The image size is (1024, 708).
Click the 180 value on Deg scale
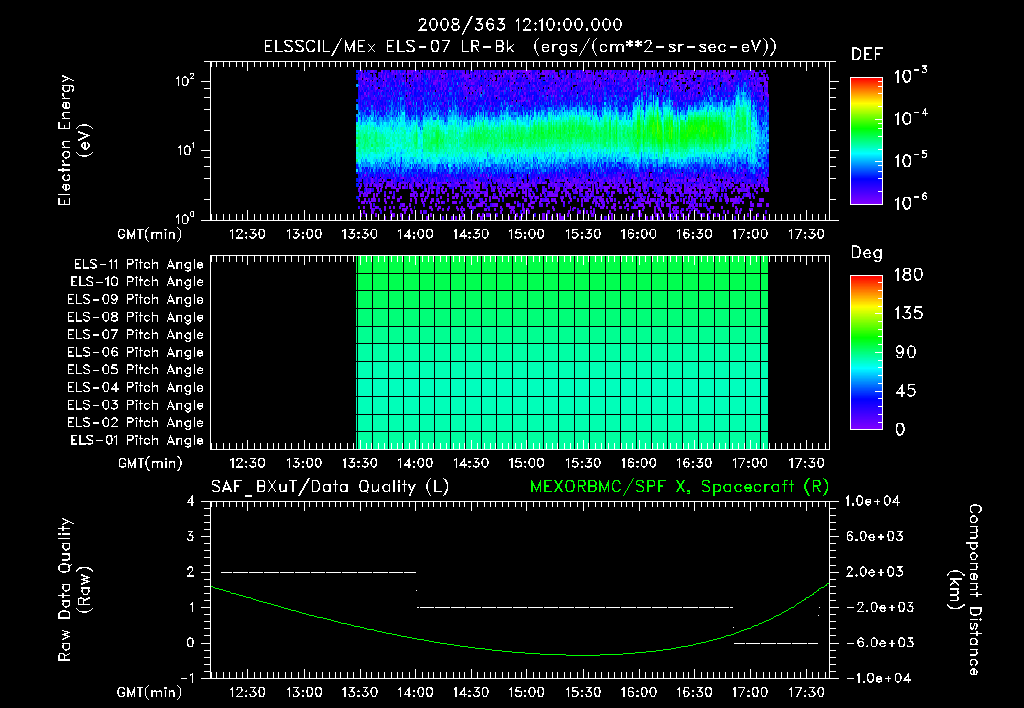(x=908, y=275)
